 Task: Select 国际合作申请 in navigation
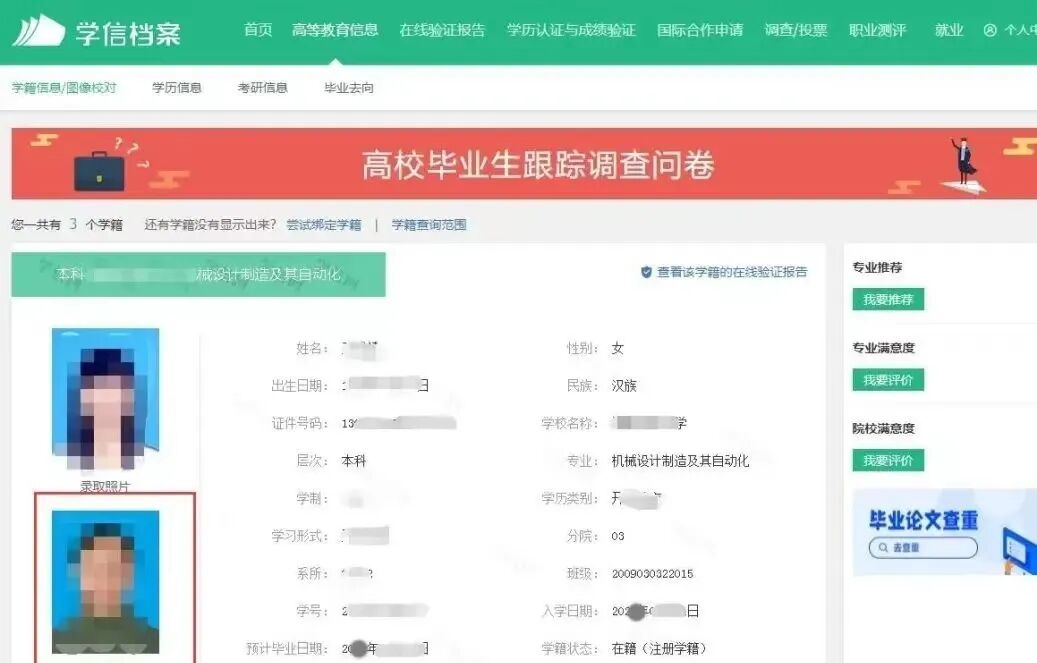(x=700, y=30)
